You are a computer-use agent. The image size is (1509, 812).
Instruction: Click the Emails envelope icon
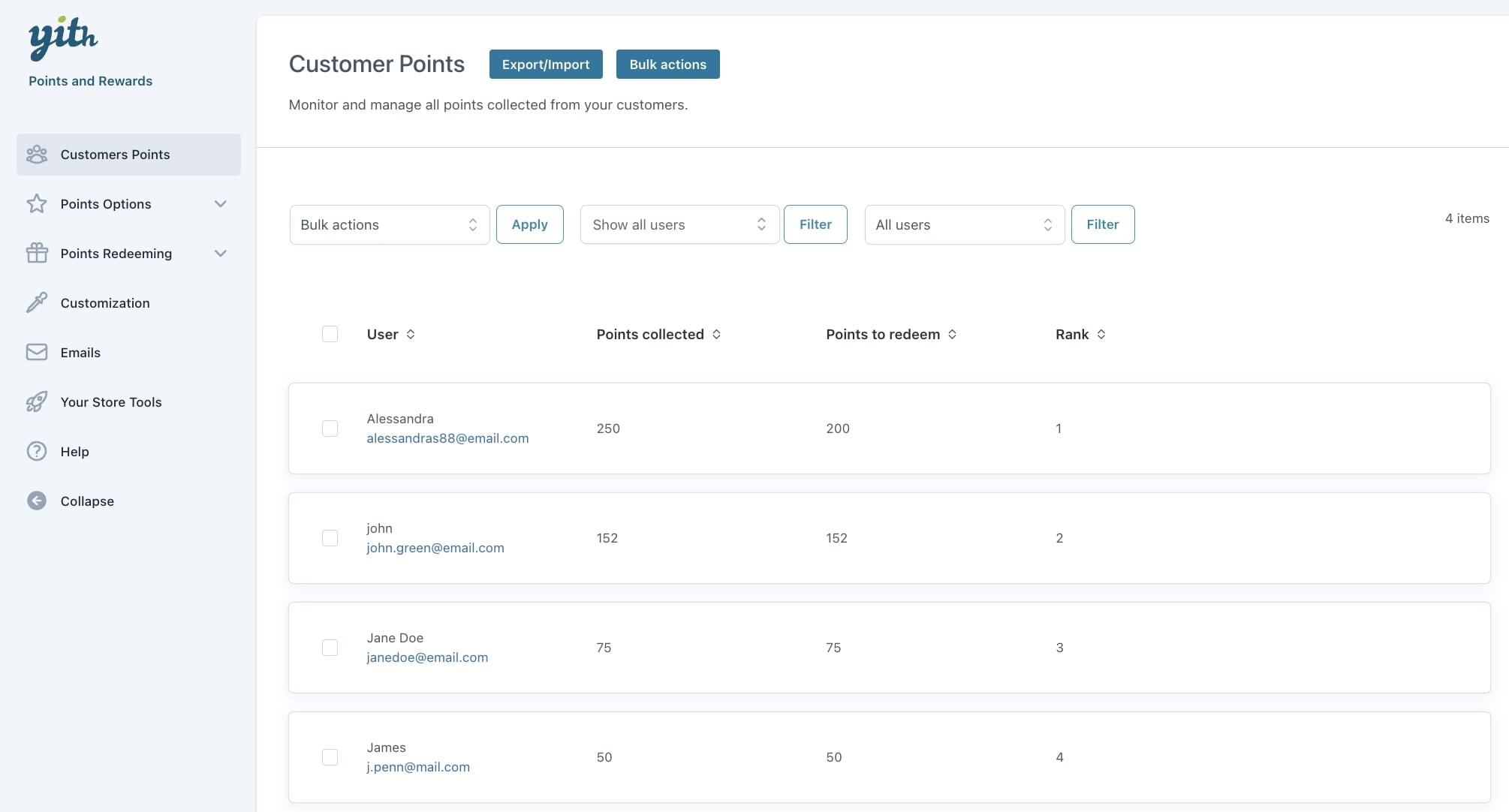point(37,353)
